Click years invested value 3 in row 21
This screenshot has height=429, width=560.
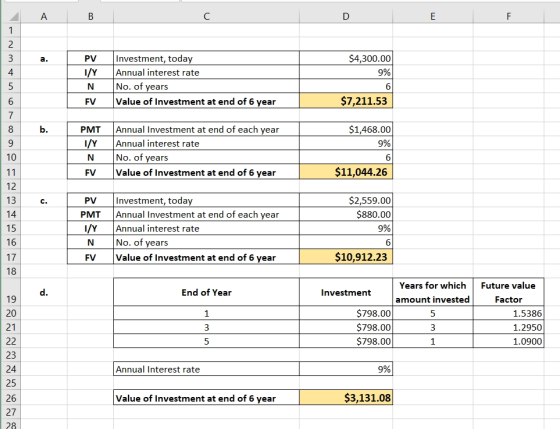coord(432,327)
